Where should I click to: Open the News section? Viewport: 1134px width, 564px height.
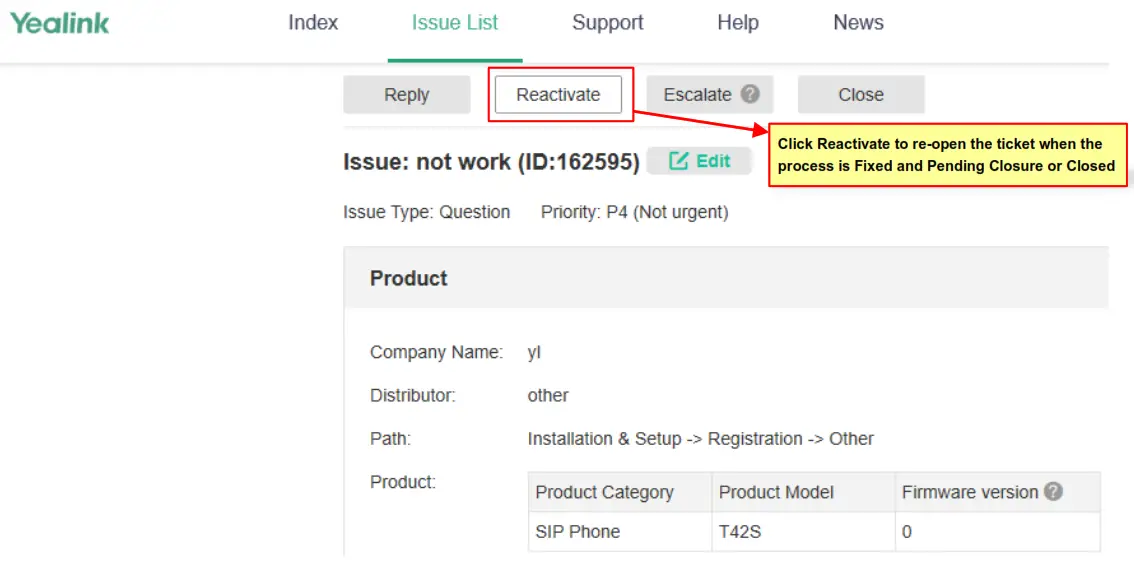pyautogui.click(x=858, y=23)
